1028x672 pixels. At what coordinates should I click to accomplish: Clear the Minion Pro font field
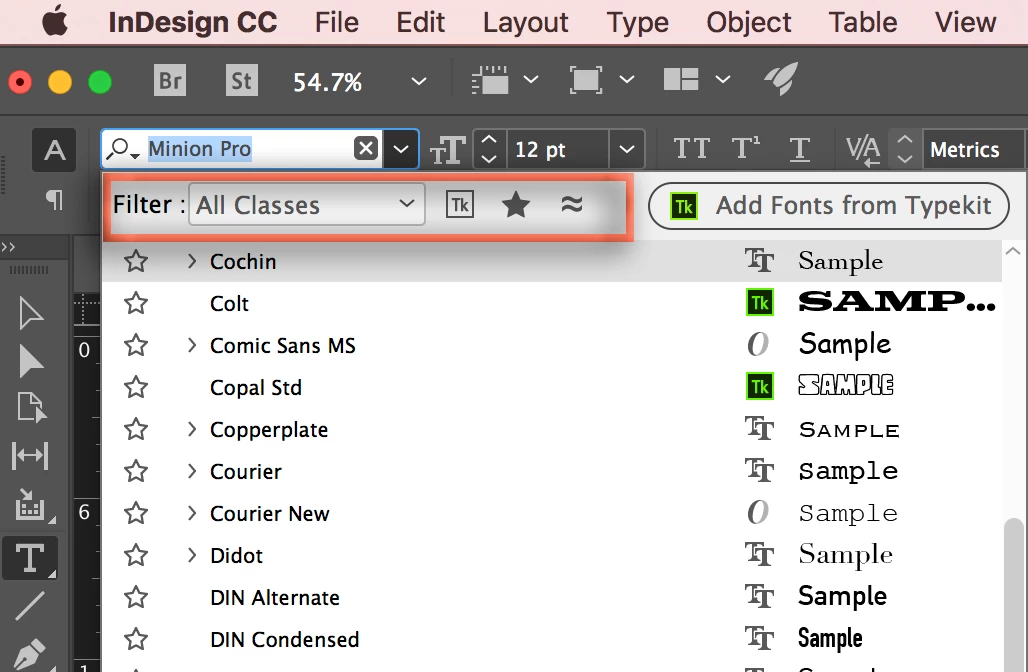366,148
